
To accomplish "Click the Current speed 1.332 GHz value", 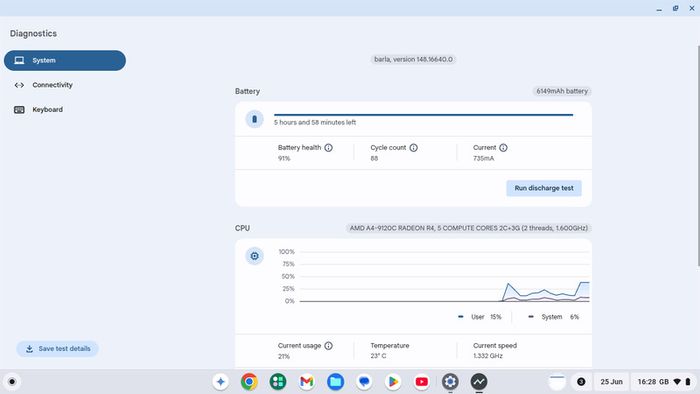I will pos(488,356).
